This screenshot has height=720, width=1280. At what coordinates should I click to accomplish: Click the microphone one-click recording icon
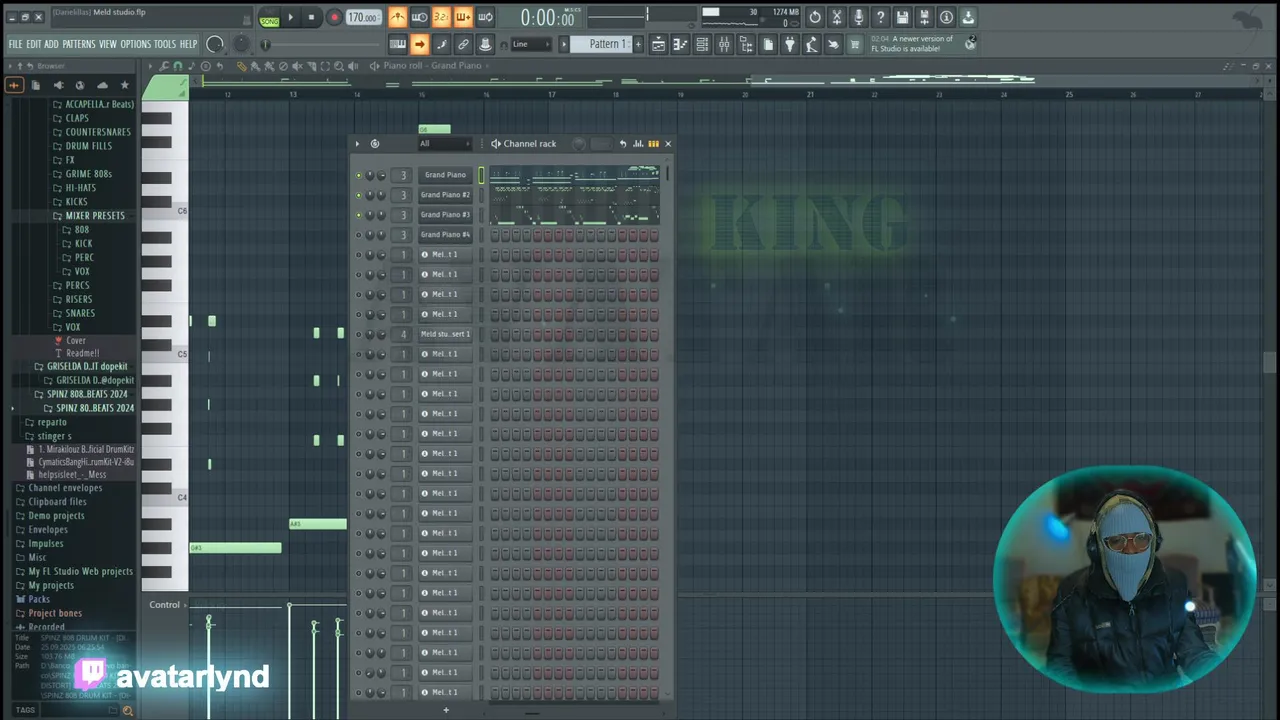(x=858, y=17)
